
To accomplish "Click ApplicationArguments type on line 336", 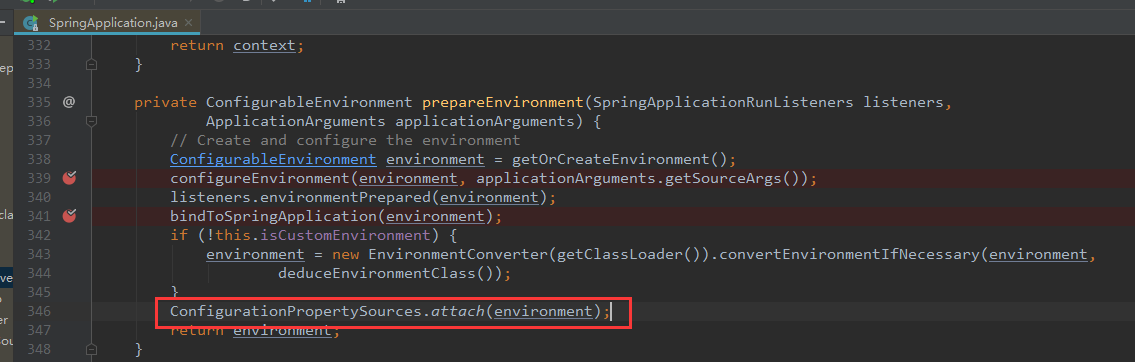I will click(296, 121).
